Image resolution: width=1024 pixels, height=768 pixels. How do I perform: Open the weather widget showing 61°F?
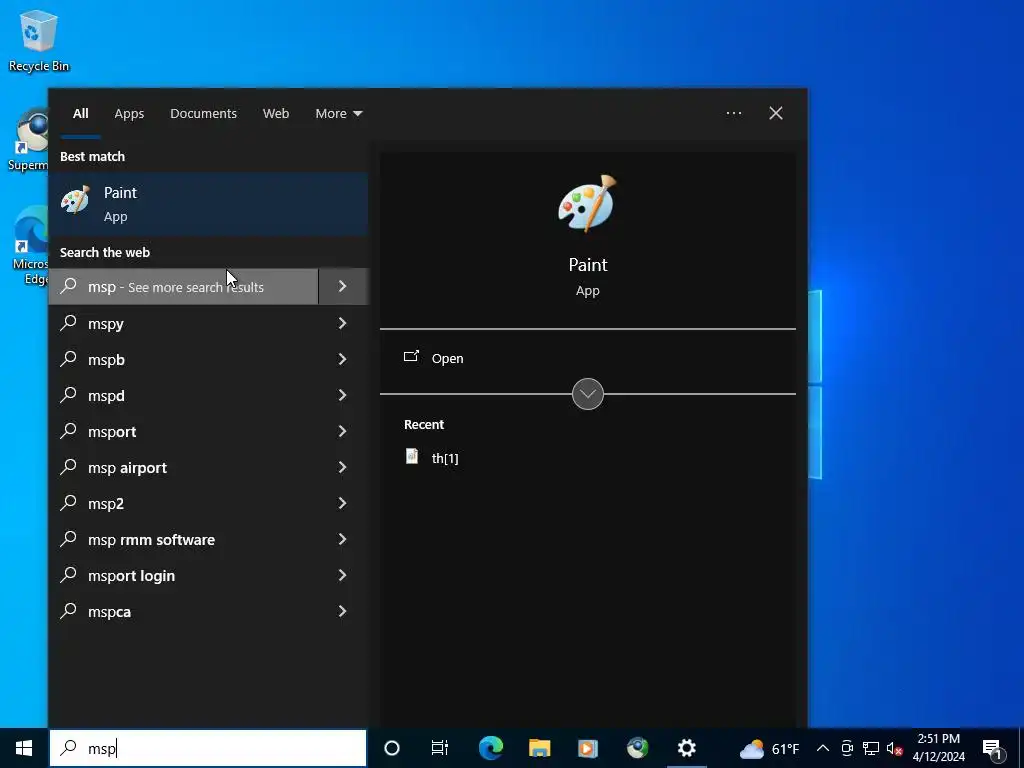769,748
